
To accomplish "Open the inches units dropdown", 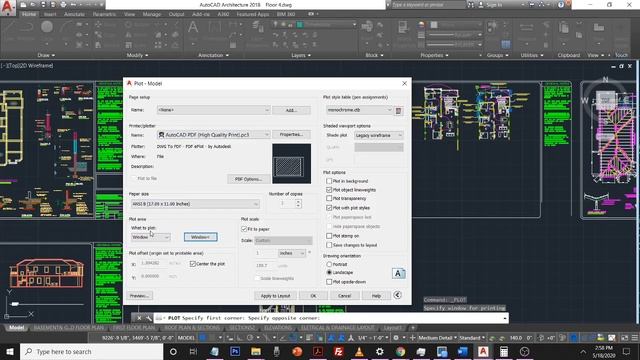I will click(291, 253).
